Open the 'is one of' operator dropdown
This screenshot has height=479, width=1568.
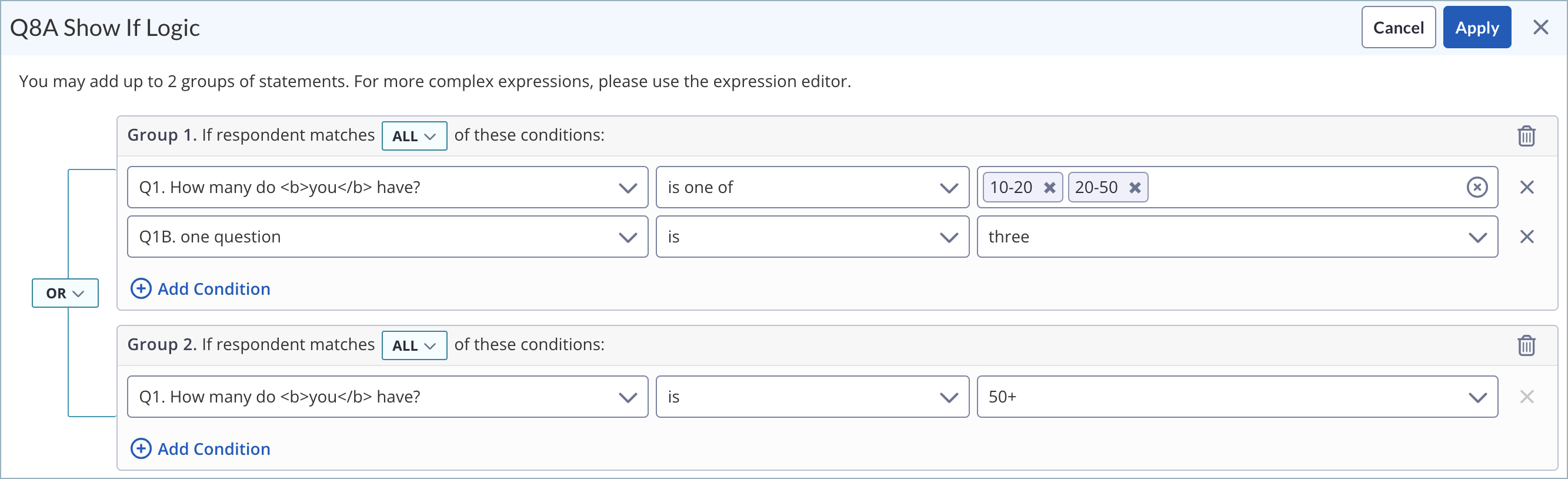[813, 188]
